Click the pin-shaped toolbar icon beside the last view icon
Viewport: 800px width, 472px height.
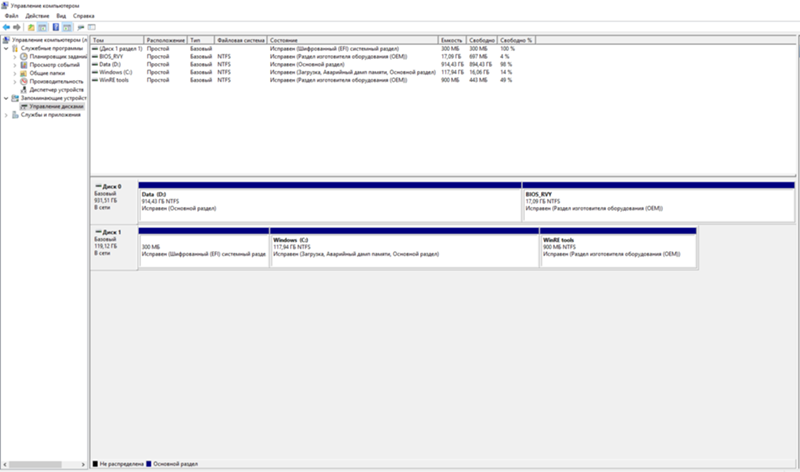coord(81,27)
